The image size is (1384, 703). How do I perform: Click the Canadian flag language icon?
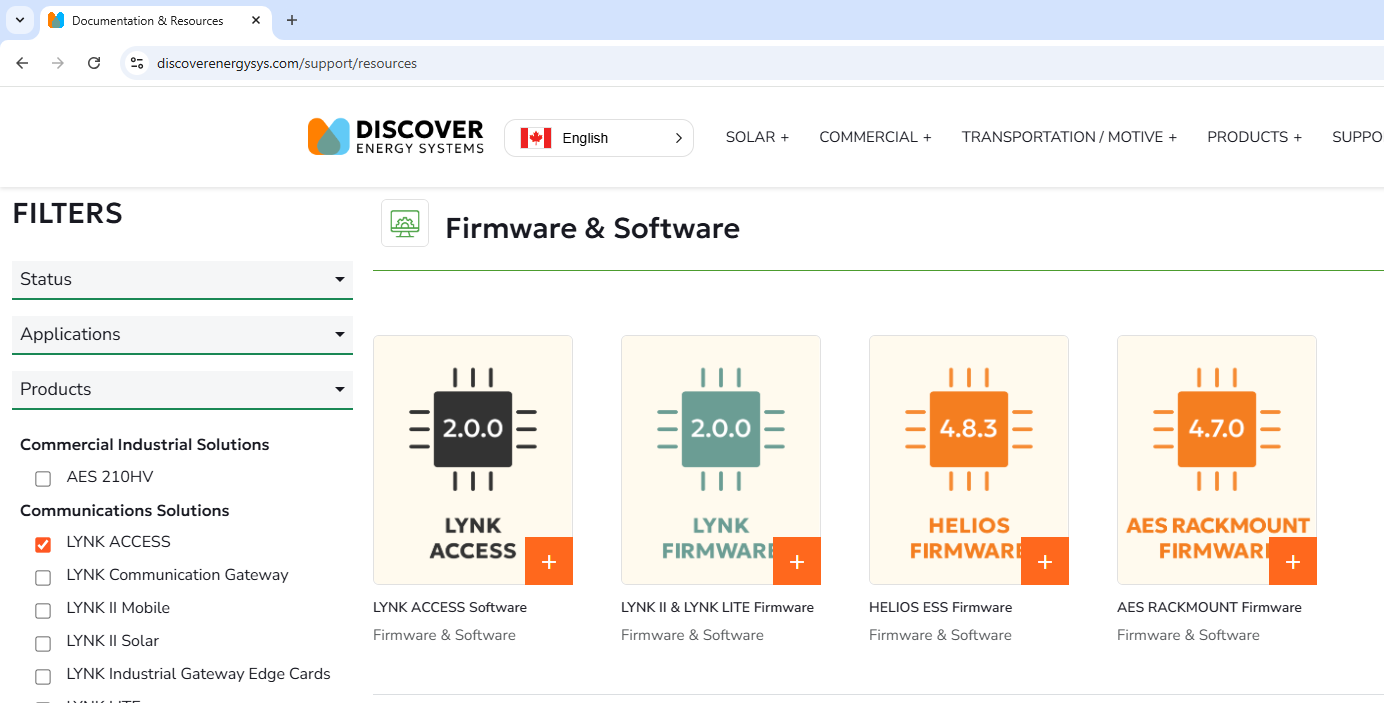(535, 137)
